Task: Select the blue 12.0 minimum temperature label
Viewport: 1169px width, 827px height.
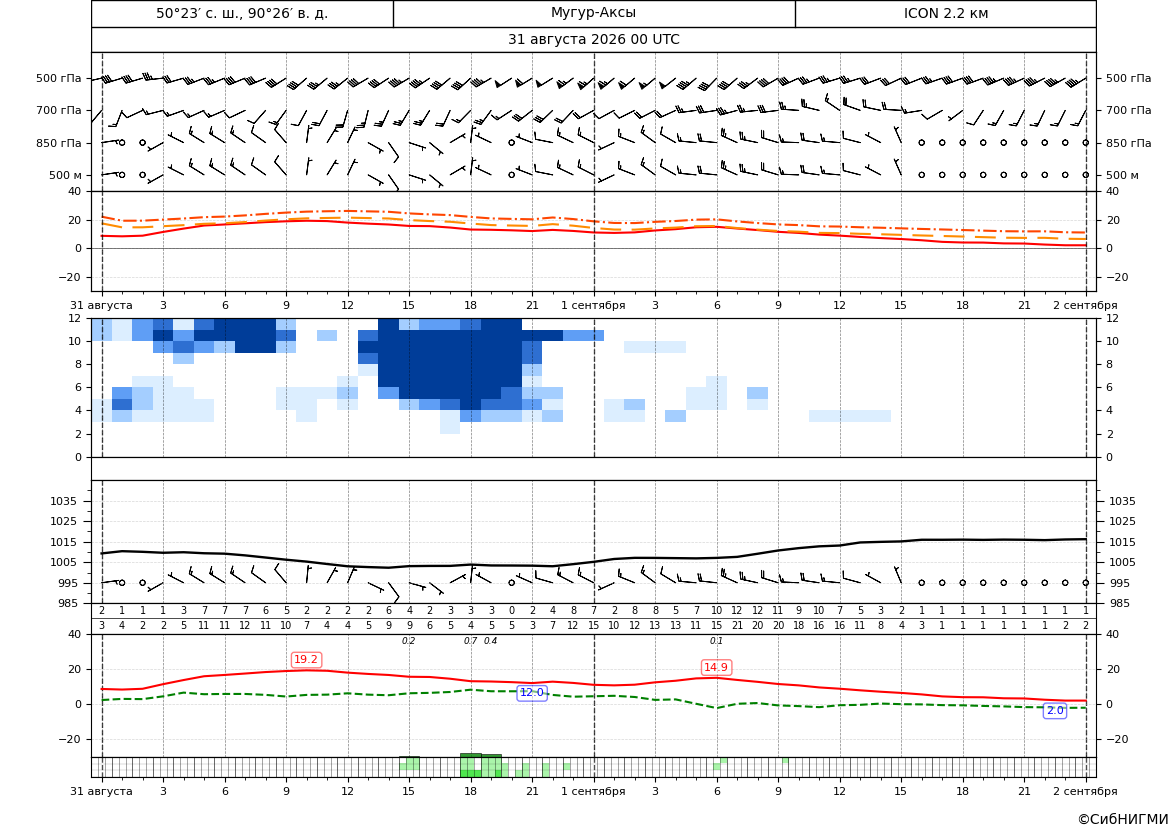Action: pos(532,692)
